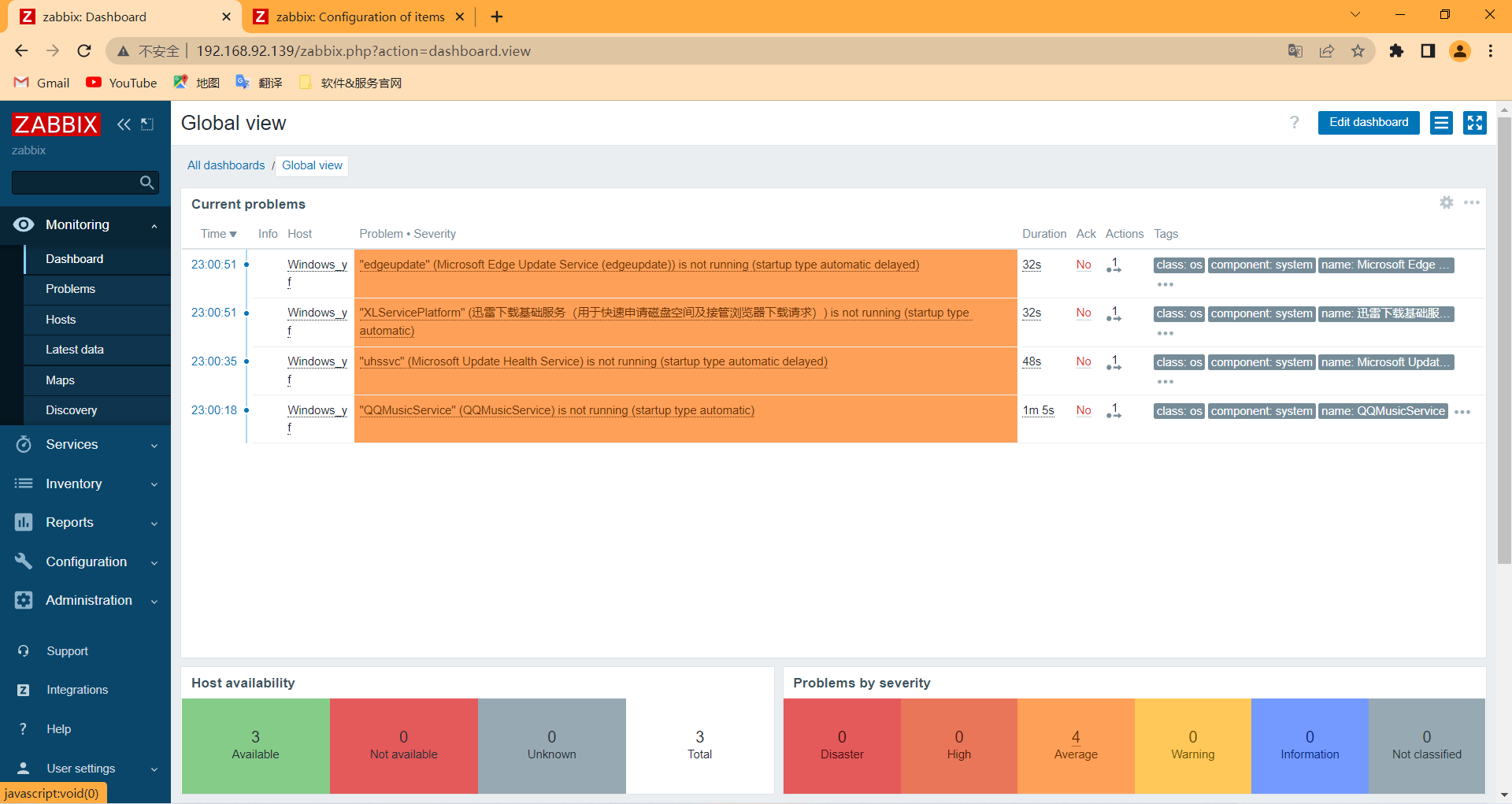Open the All dashboards breadcrumb link
This screenshot has width=1512, height=804.
tap(226, 165)
